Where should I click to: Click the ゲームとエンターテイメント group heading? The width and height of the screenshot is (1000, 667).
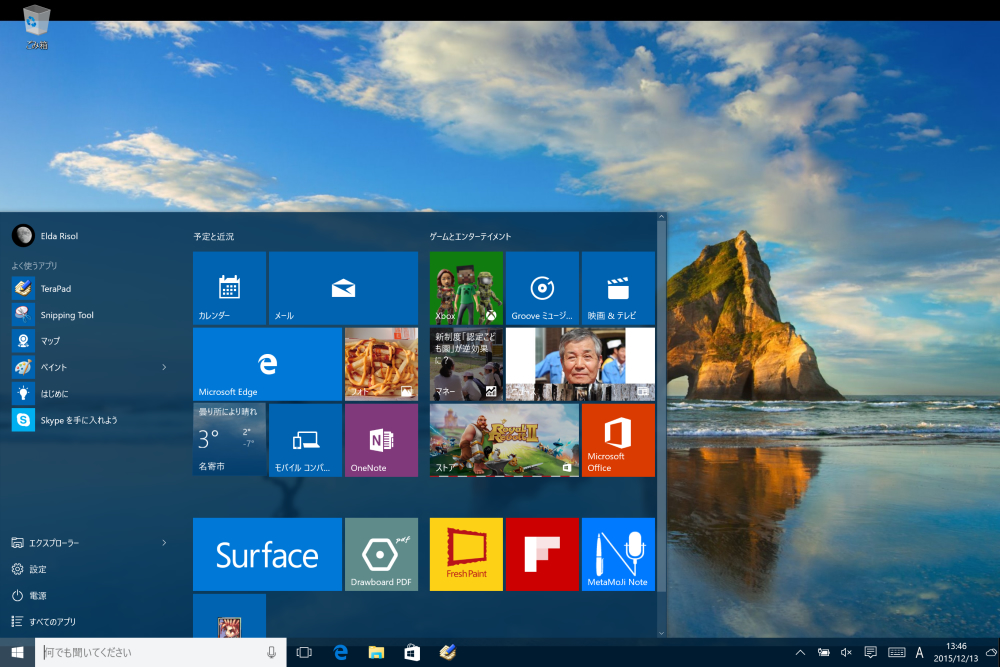pos(470,237)
